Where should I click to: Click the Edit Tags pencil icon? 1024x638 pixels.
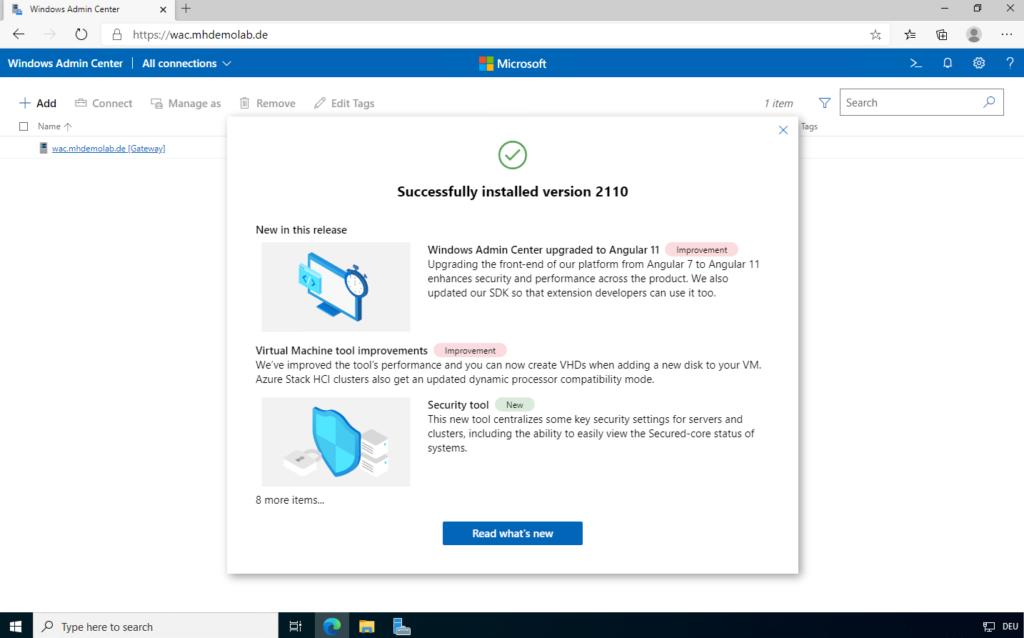click(x=318, y=102)
